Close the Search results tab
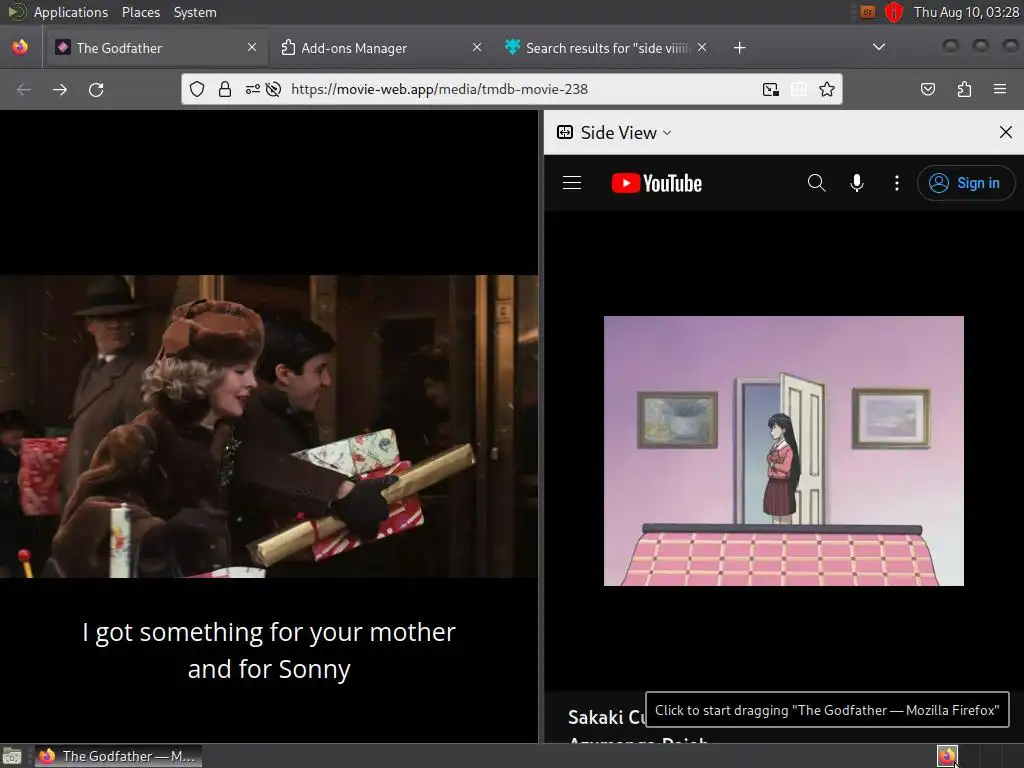Screen dimensions: 1024x768 pos(702,48)
